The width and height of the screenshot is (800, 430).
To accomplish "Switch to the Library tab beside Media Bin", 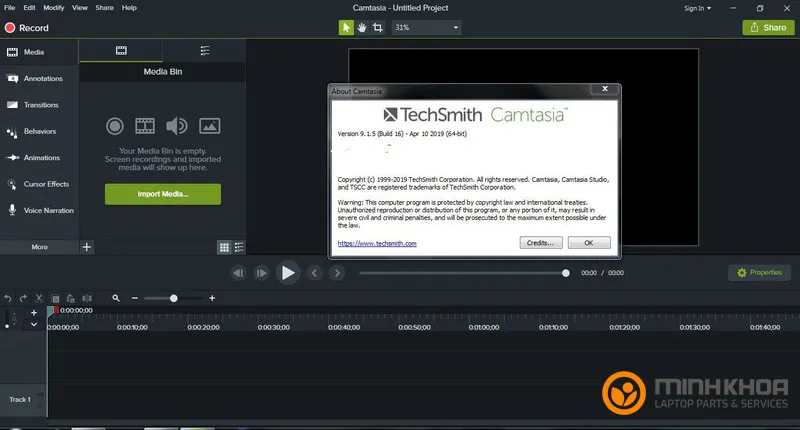I will (x=205, y=50).
